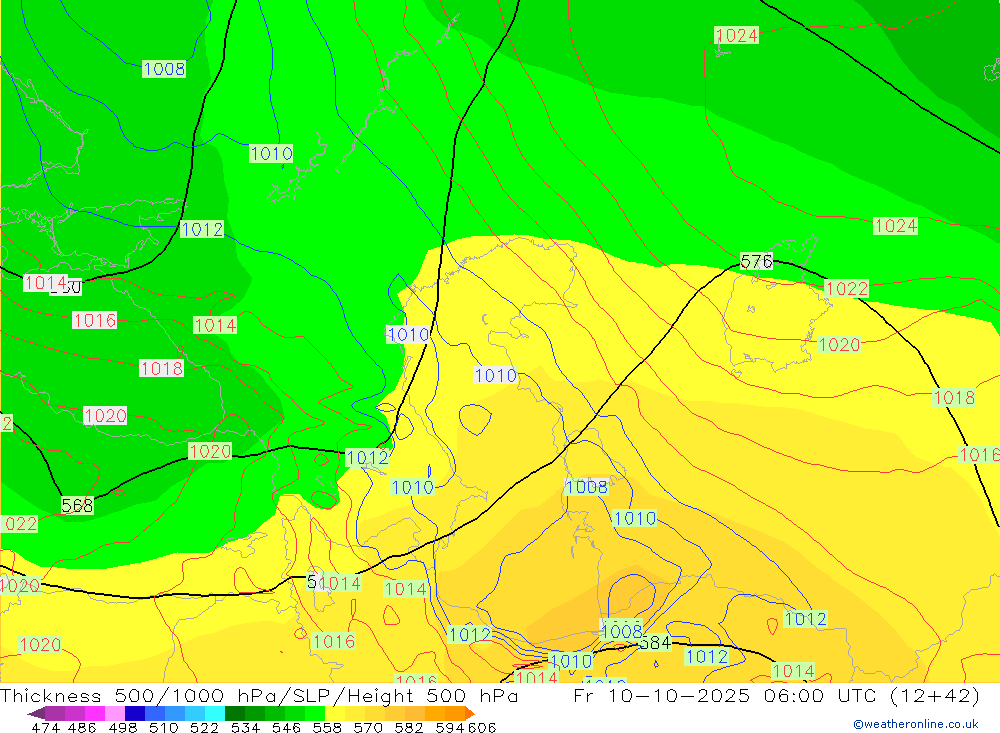
Task: Click the legend value 594
Action: (450, 728)
